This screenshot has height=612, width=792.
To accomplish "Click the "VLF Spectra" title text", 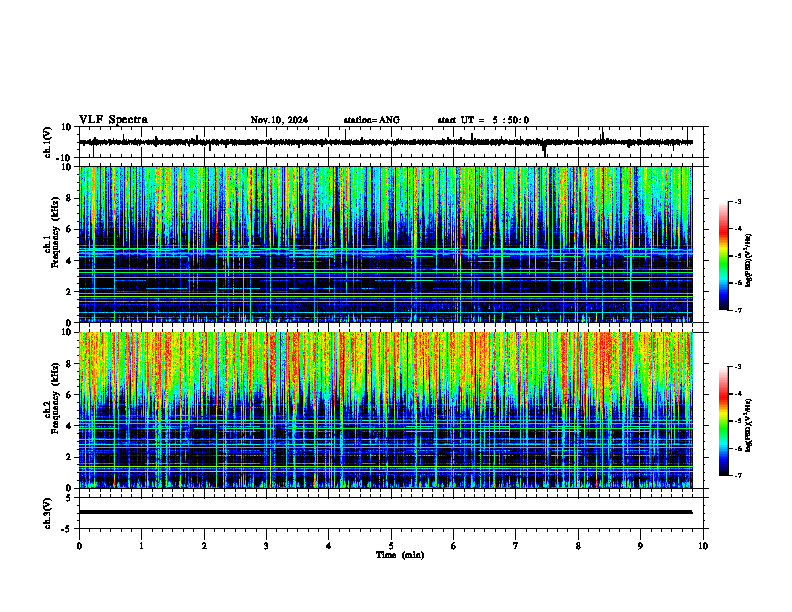I will click(x=114, y=120).
